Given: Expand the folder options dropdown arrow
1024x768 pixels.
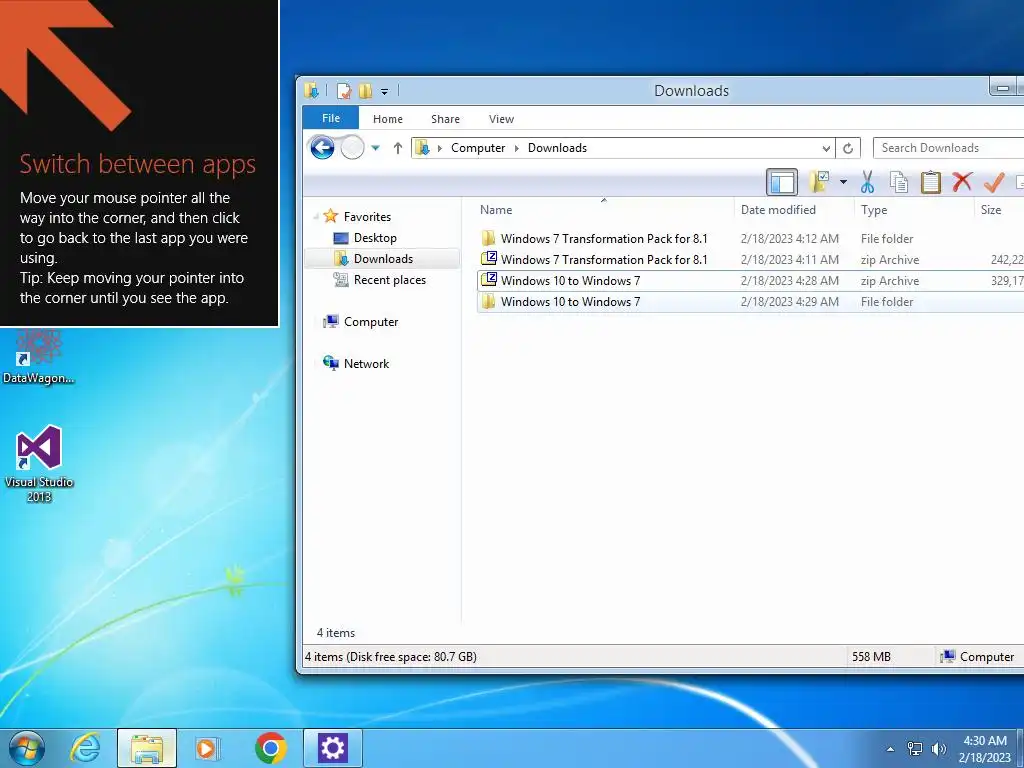Looking at the screenshot, I should coord(843,182).
